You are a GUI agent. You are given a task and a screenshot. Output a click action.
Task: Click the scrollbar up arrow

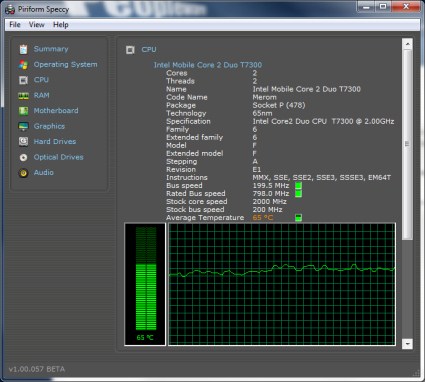pyautogui.click(x=407, y=44)
